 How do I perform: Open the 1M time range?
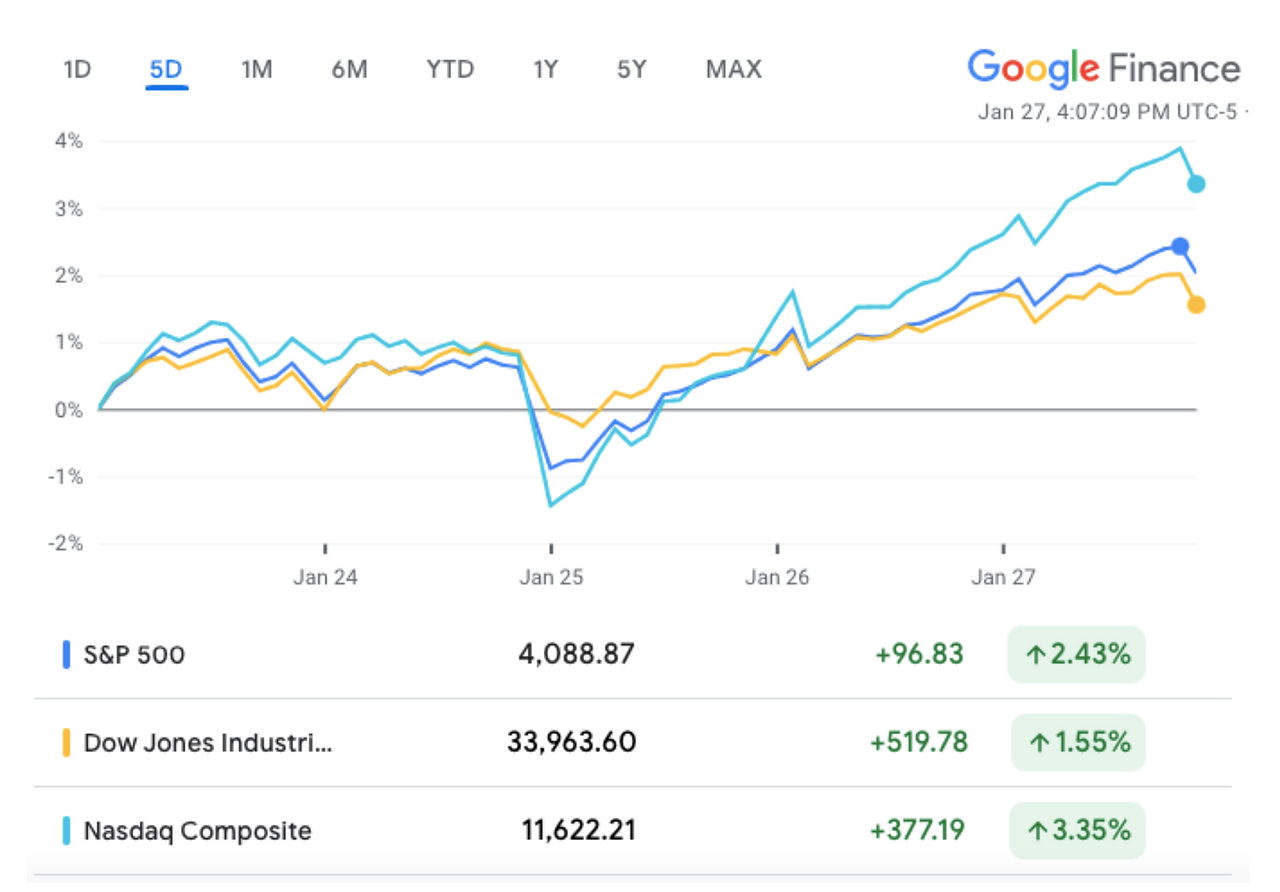257,70
